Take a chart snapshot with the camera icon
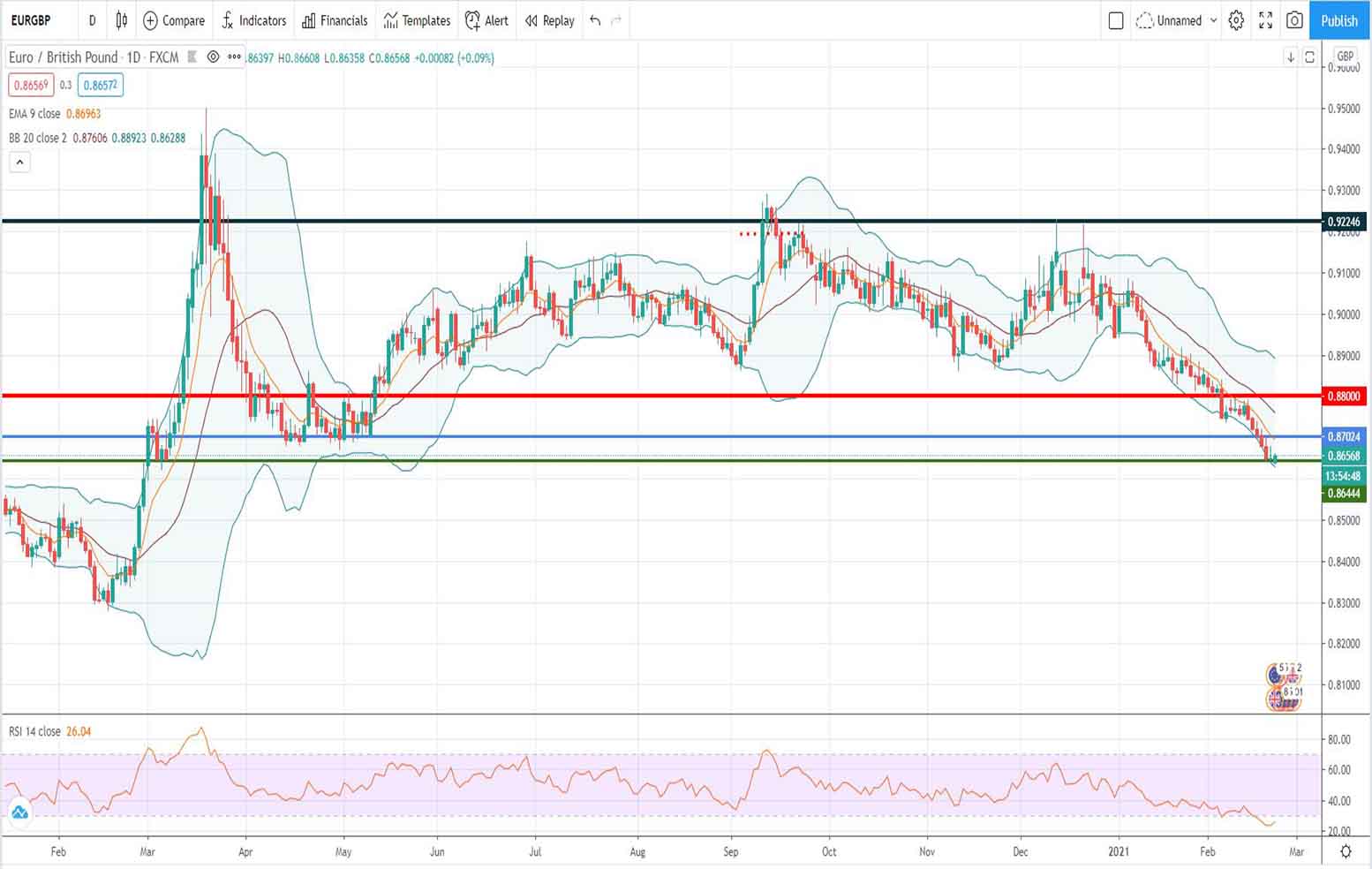The width and height of the screenshot is (1372, 869). (x=1294, y=20)
